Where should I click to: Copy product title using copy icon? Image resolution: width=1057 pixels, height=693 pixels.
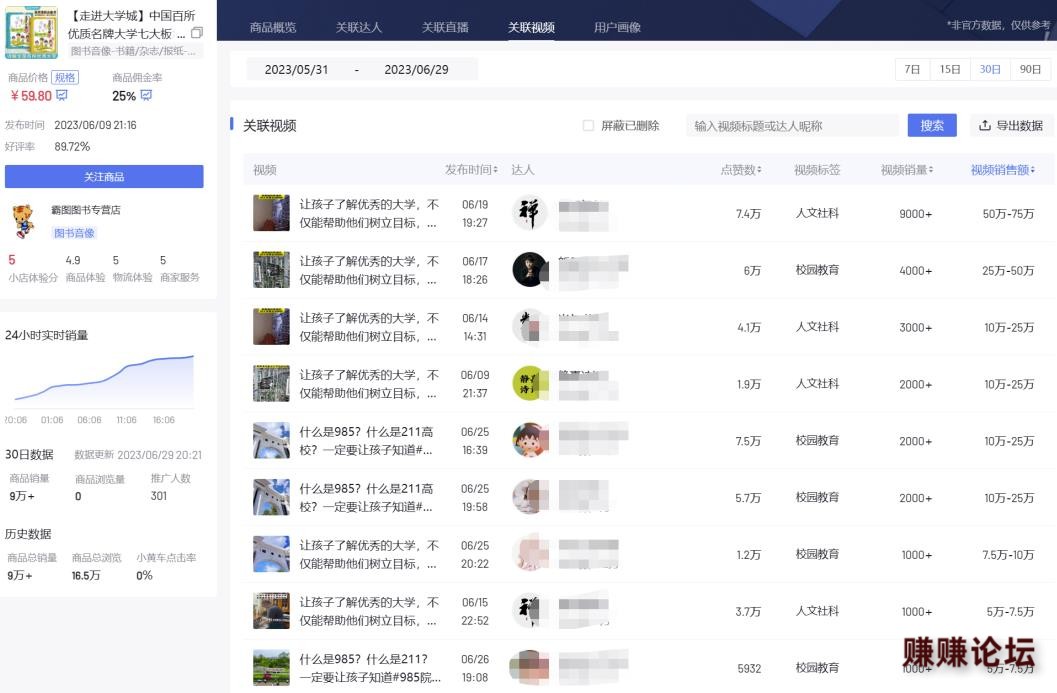(197, 33)
